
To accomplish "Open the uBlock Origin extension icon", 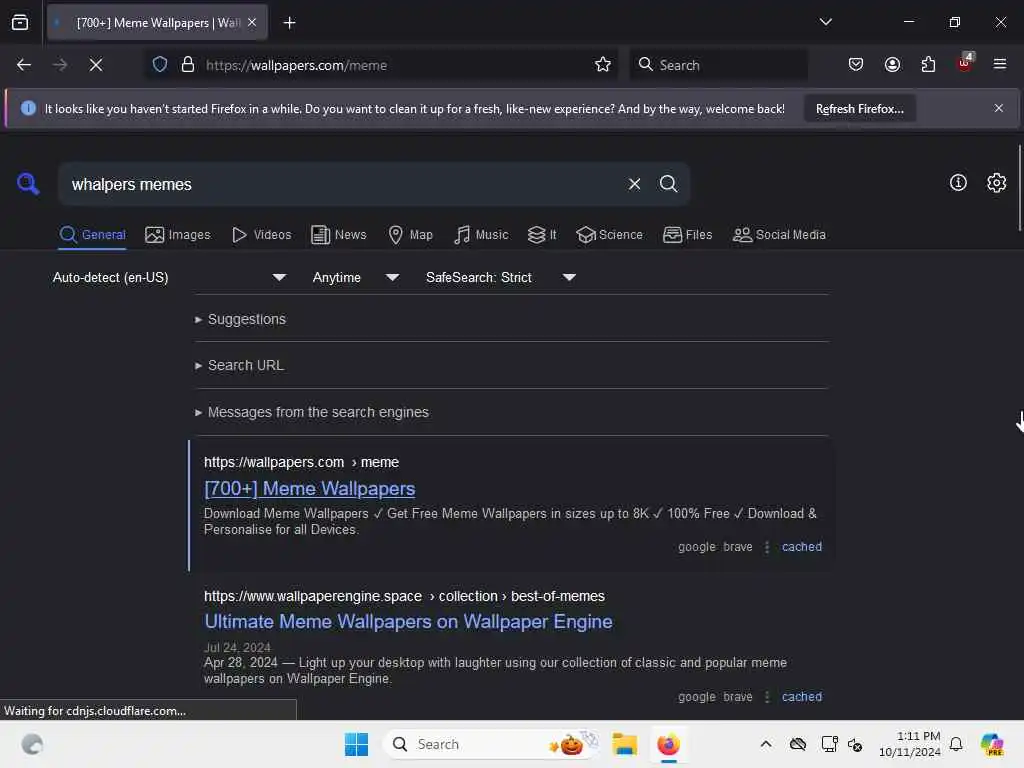I will pos(965,63).
